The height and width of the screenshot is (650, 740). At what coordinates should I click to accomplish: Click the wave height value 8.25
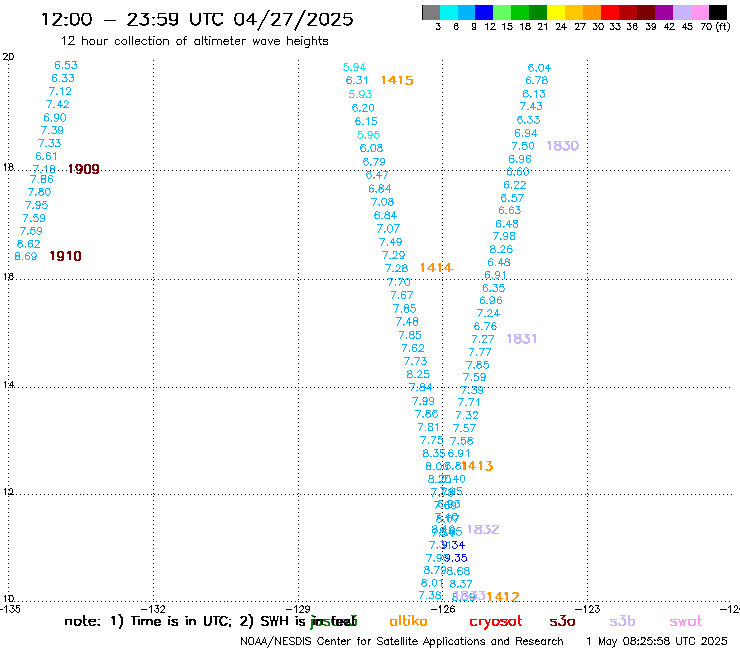click(x=418, y=374)
